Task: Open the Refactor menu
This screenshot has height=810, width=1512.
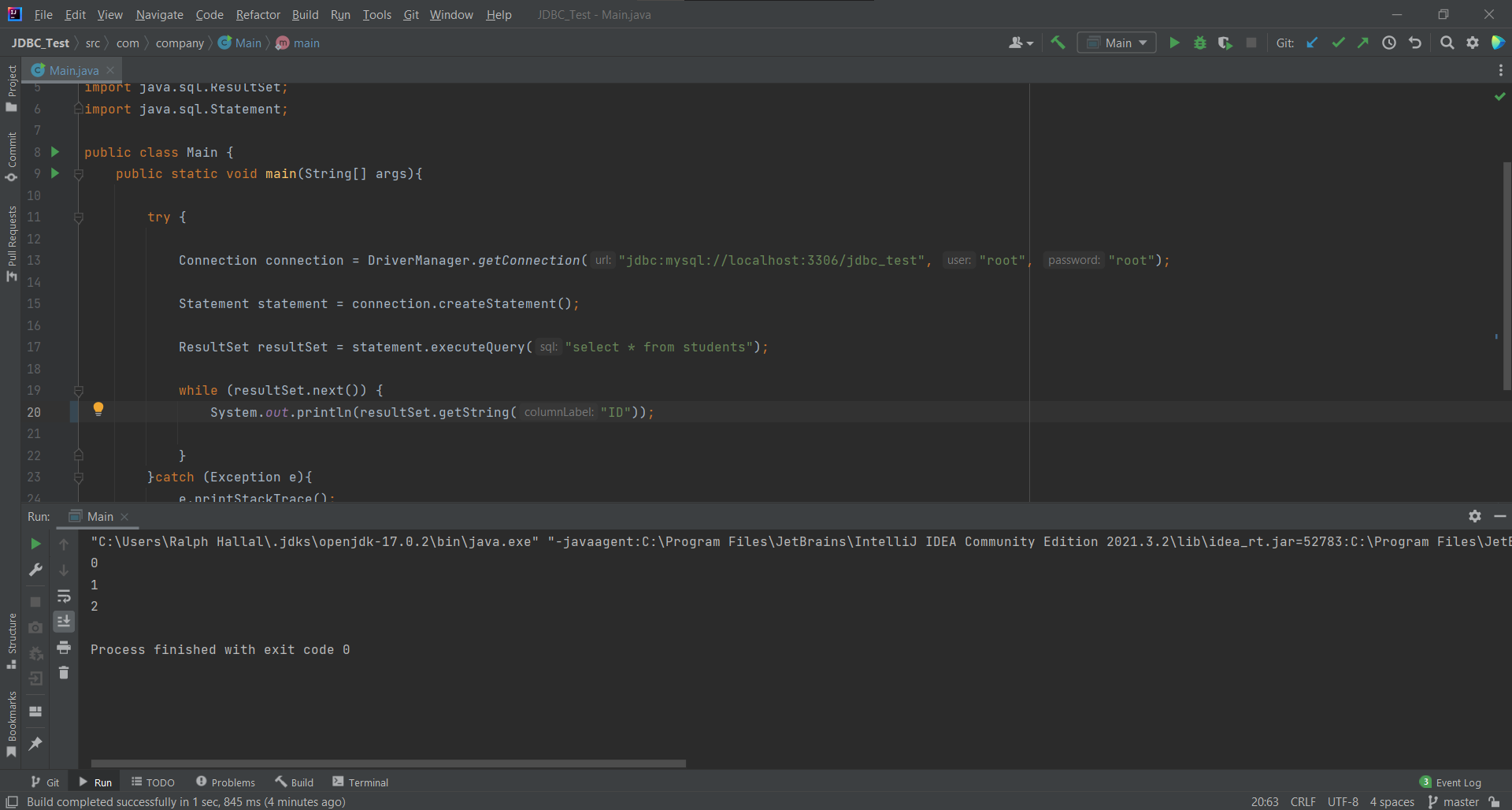Action: tap(258, 14)
